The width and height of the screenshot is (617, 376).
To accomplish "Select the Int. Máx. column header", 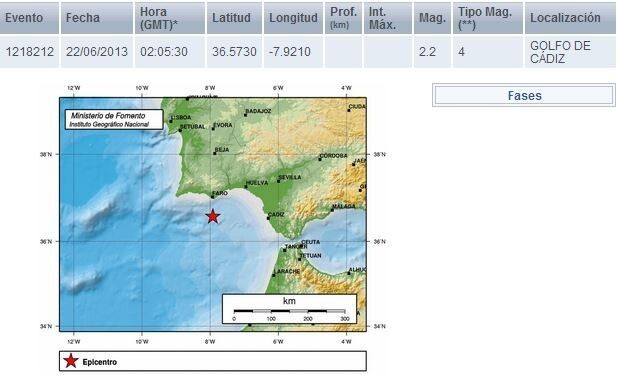I will click(388, 18).
